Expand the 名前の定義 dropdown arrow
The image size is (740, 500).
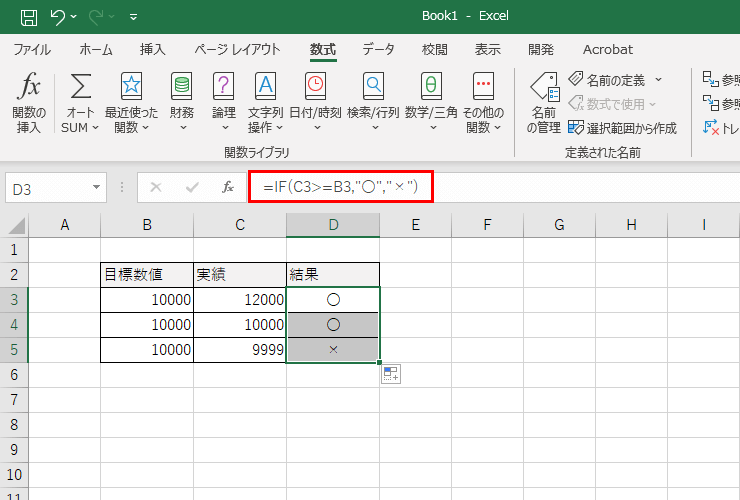pos(658,80)
